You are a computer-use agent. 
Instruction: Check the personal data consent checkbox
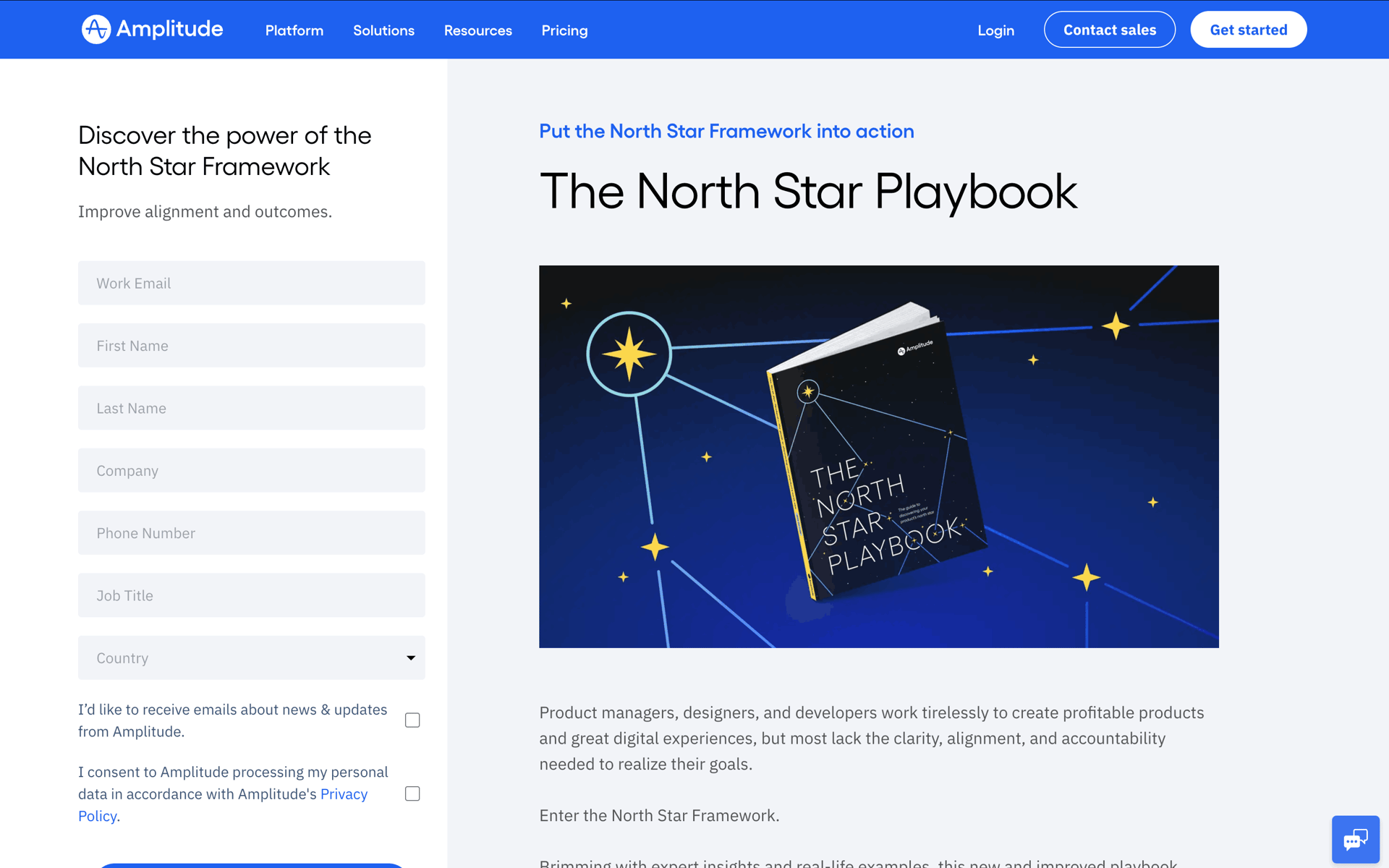(x=412, y=793)
